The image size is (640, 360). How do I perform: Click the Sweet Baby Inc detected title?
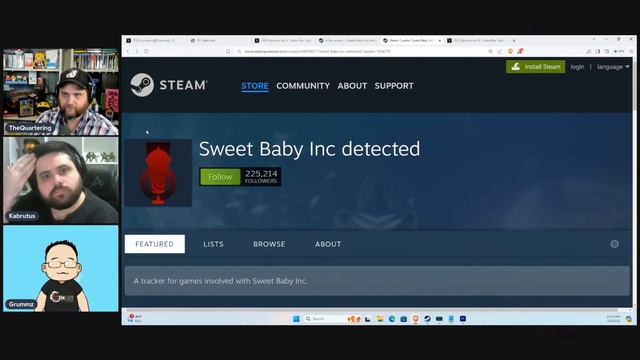[x=309, y=149]
